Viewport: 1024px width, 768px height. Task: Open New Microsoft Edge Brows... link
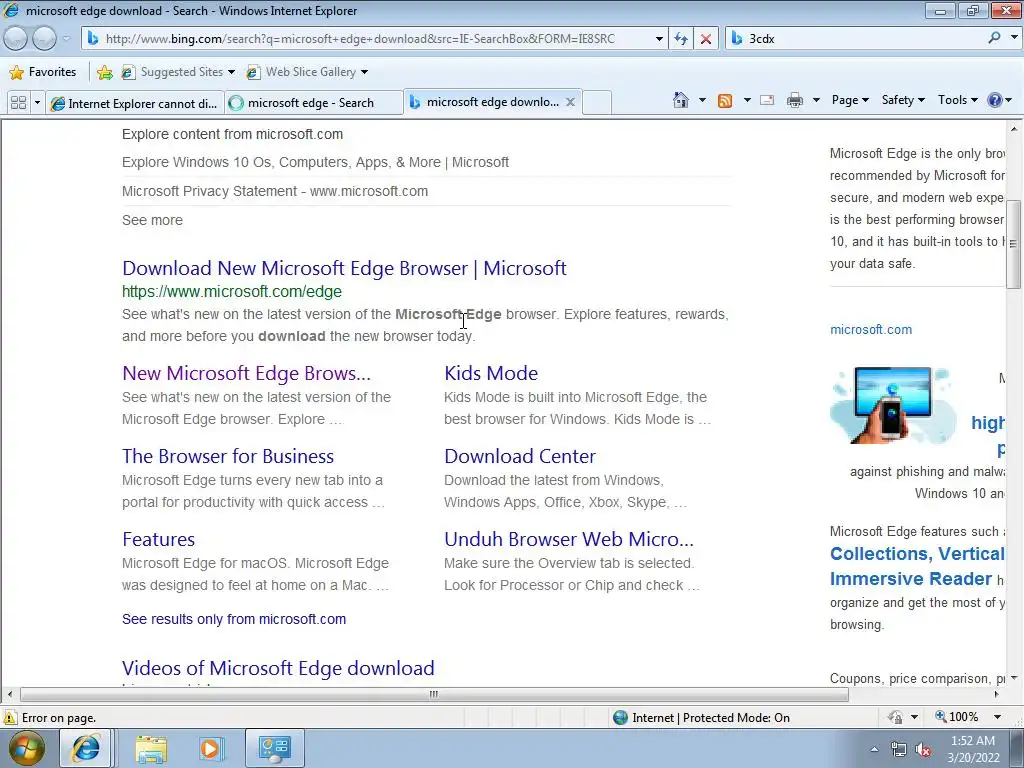(246, 373)
